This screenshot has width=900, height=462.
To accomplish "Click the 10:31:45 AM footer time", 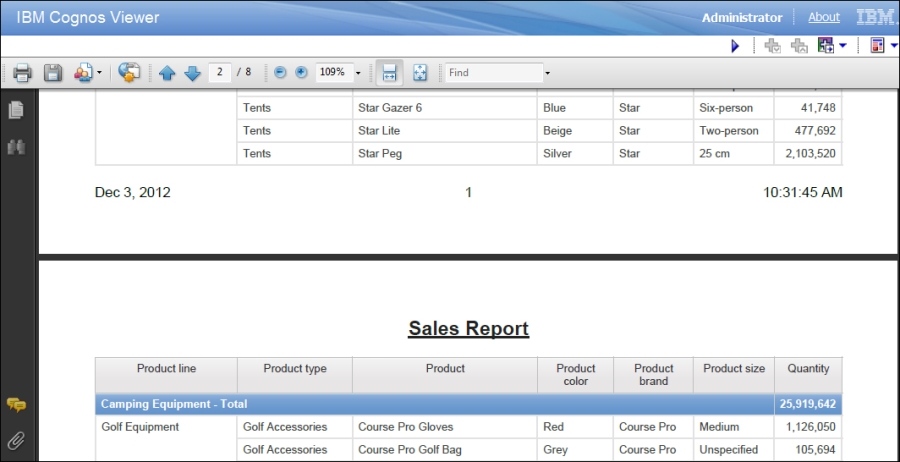I will click(802, 192).
